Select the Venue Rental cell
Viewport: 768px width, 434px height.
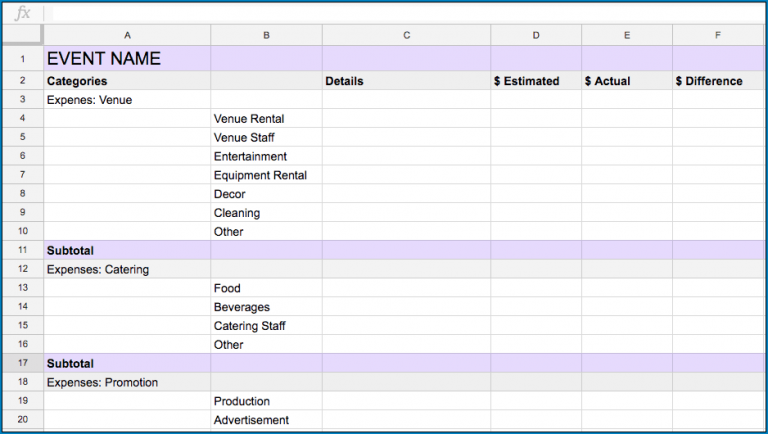point(266,119)
